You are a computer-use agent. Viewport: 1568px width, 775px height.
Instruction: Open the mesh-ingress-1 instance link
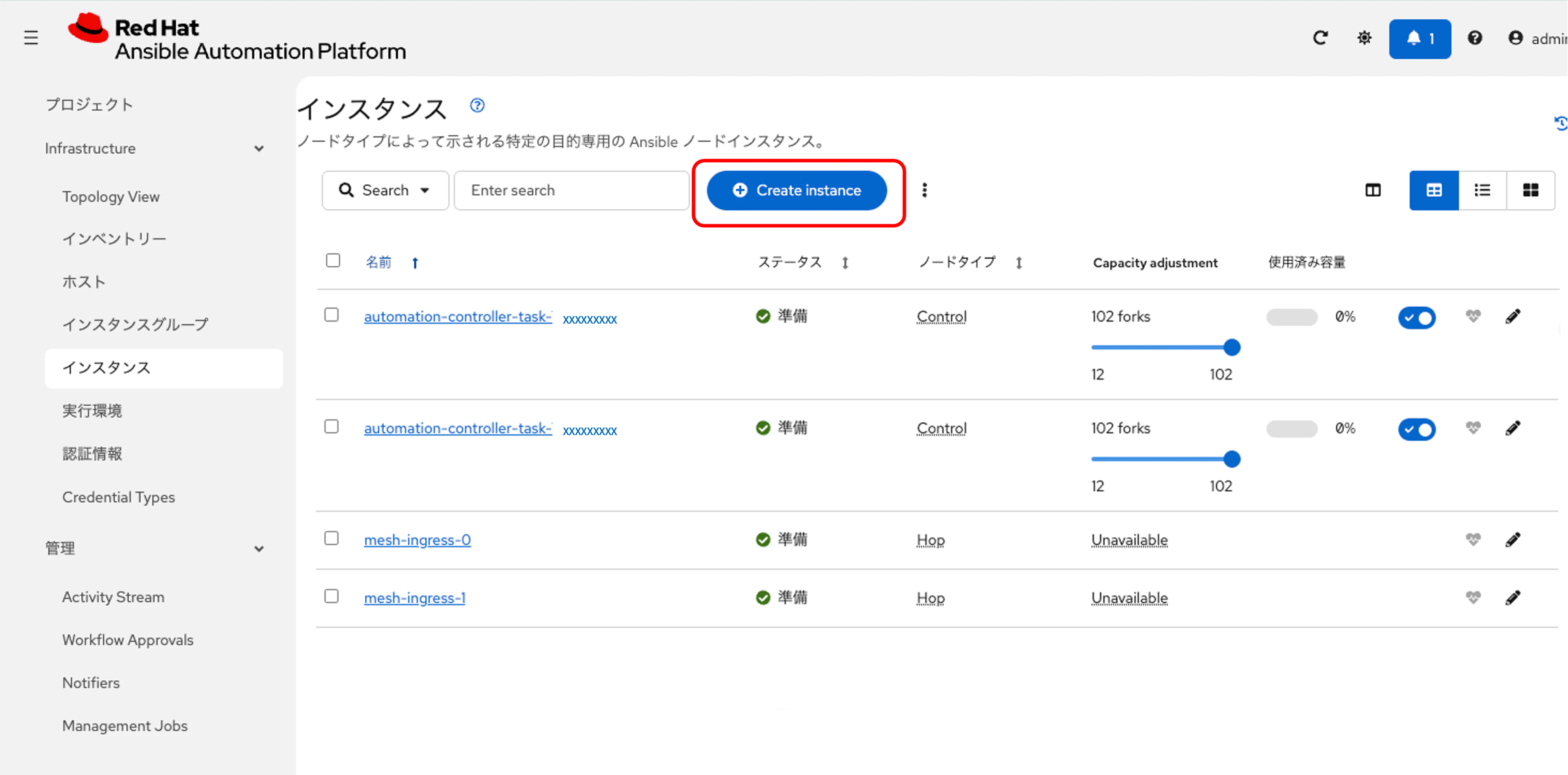[415, 598]
